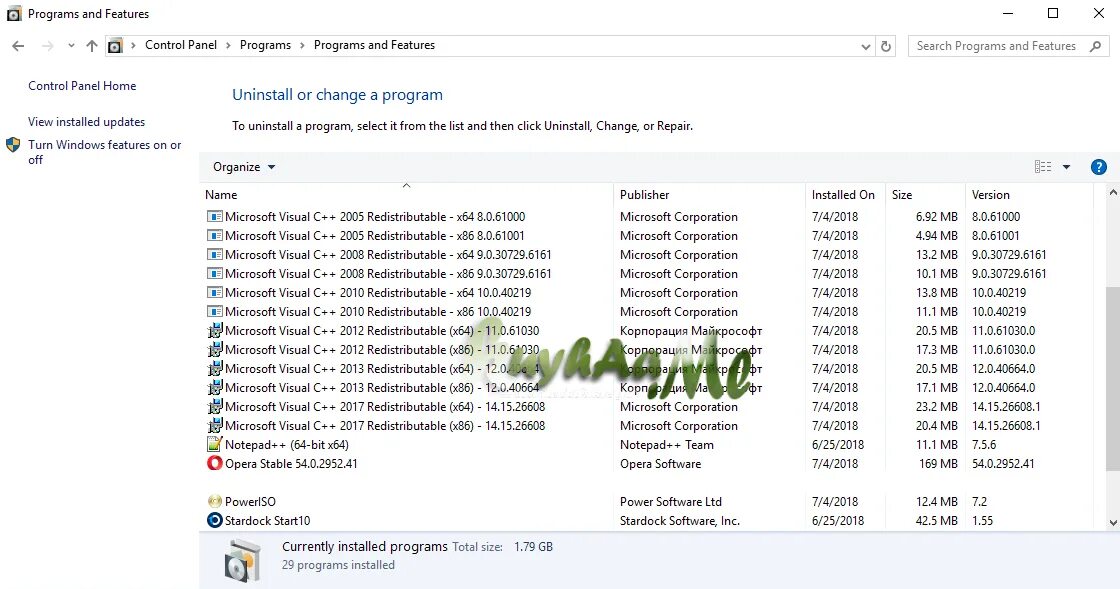The image size is (1120, 589).
Task: Click the 169 MB size cell
Action: coord(938,464)
